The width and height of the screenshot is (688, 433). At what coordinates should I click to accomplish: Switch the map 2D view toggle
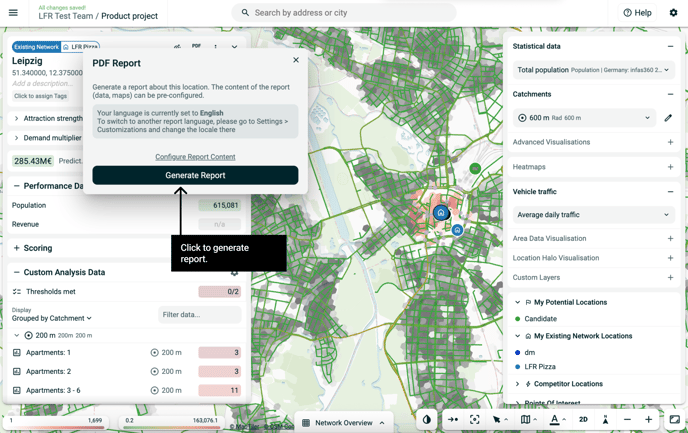[583, 420]
